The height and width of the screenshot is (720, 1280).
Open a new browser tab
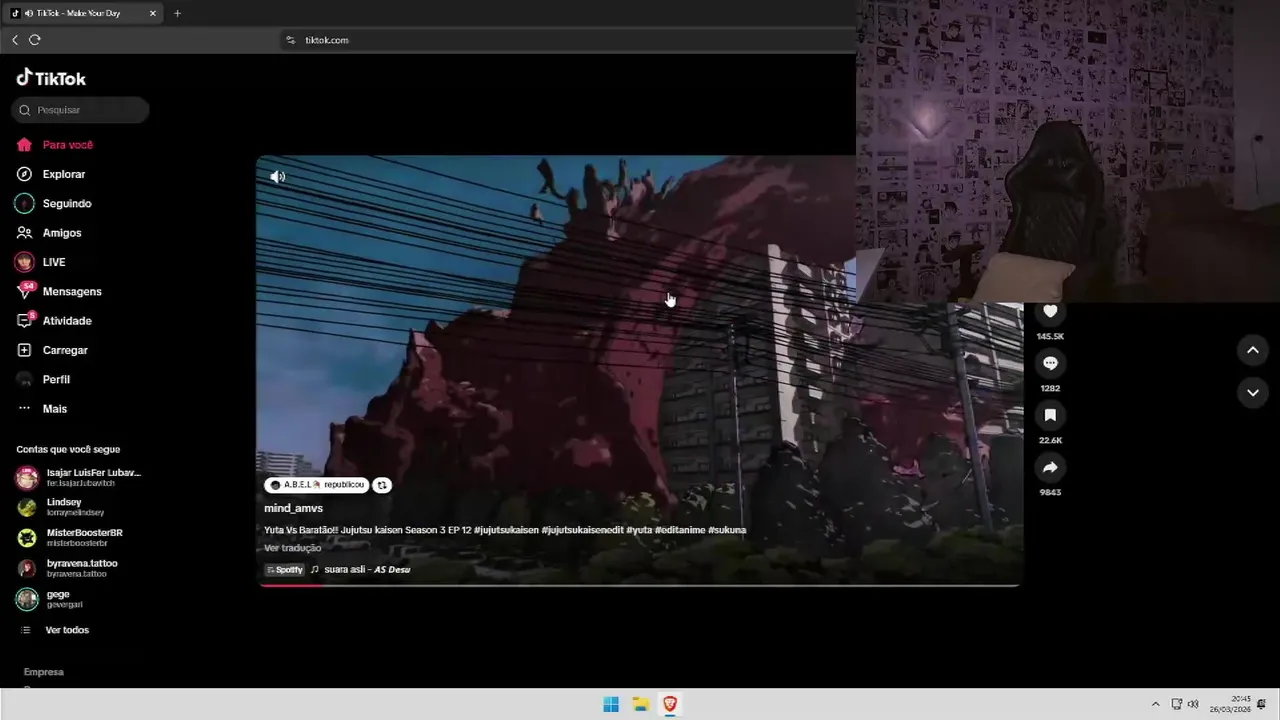point(177,13)
